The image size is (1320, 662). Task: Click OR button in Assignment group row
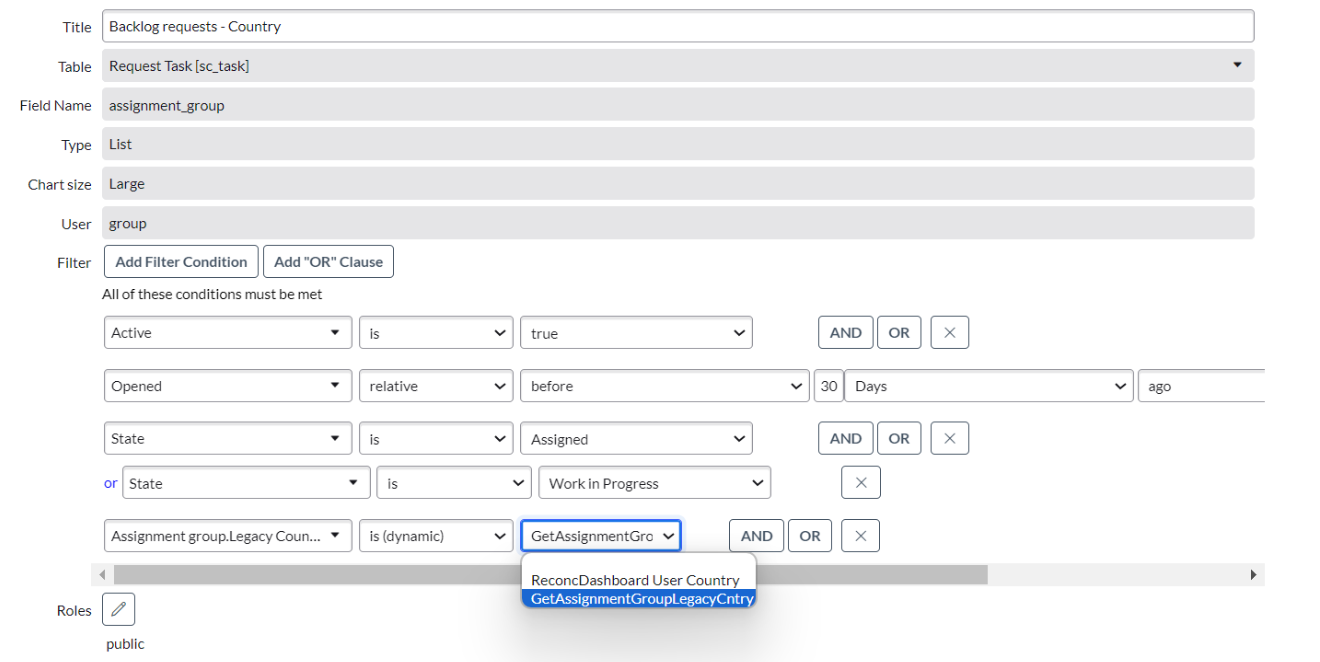pos(810,536)
